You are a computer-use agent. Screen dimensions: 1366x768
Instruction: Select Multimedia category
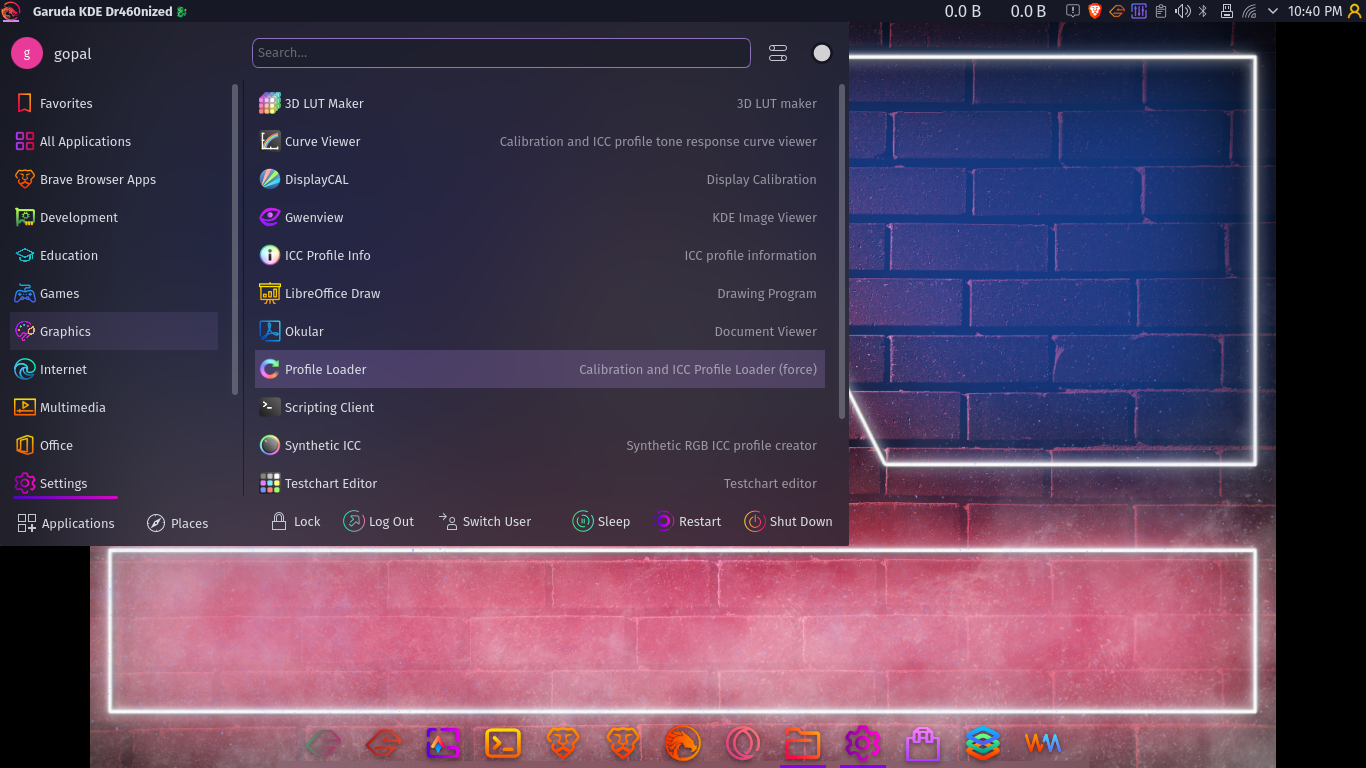pos(114,407)
